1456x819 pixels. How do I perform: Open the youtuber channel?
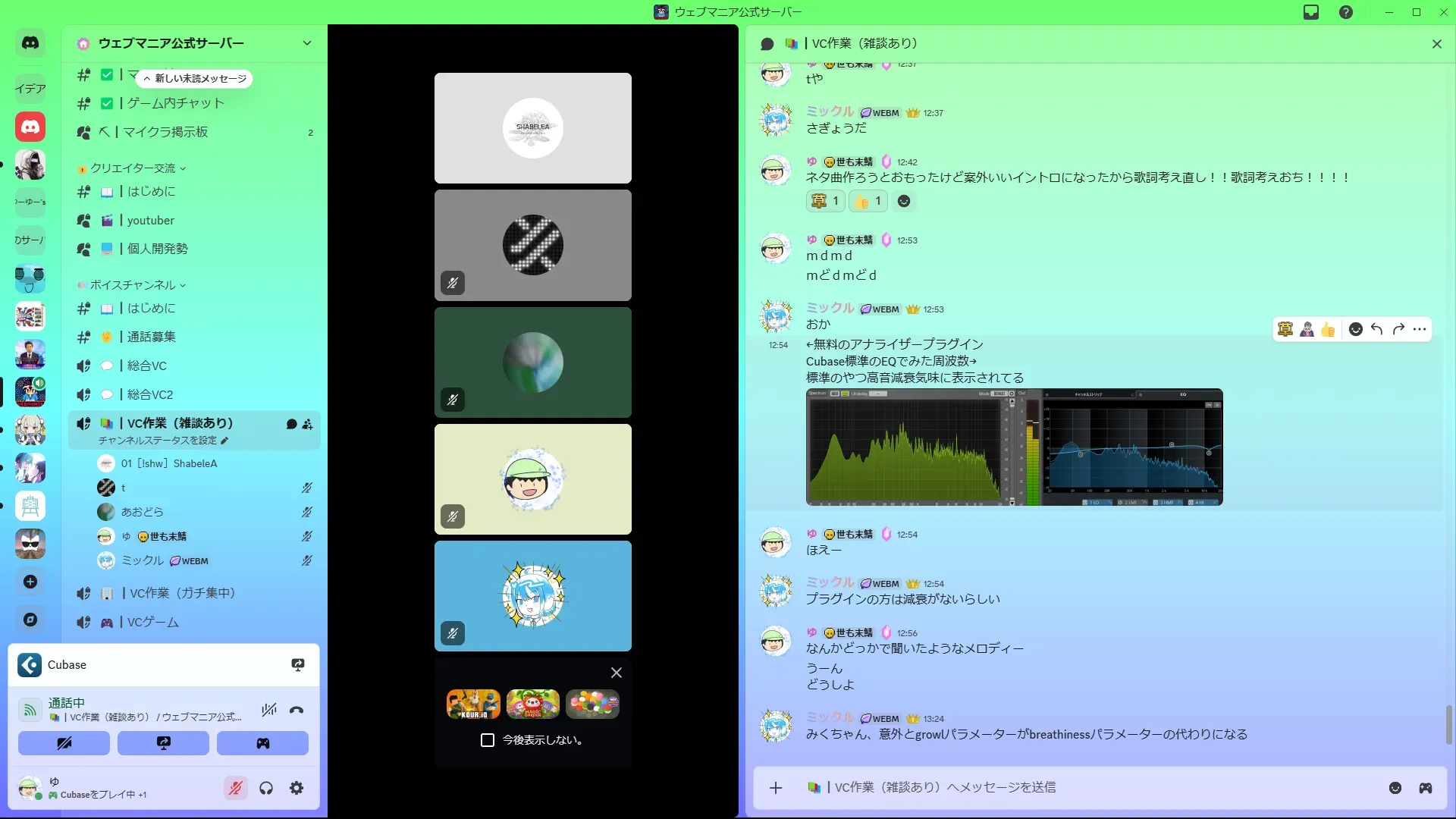[151, 221]
